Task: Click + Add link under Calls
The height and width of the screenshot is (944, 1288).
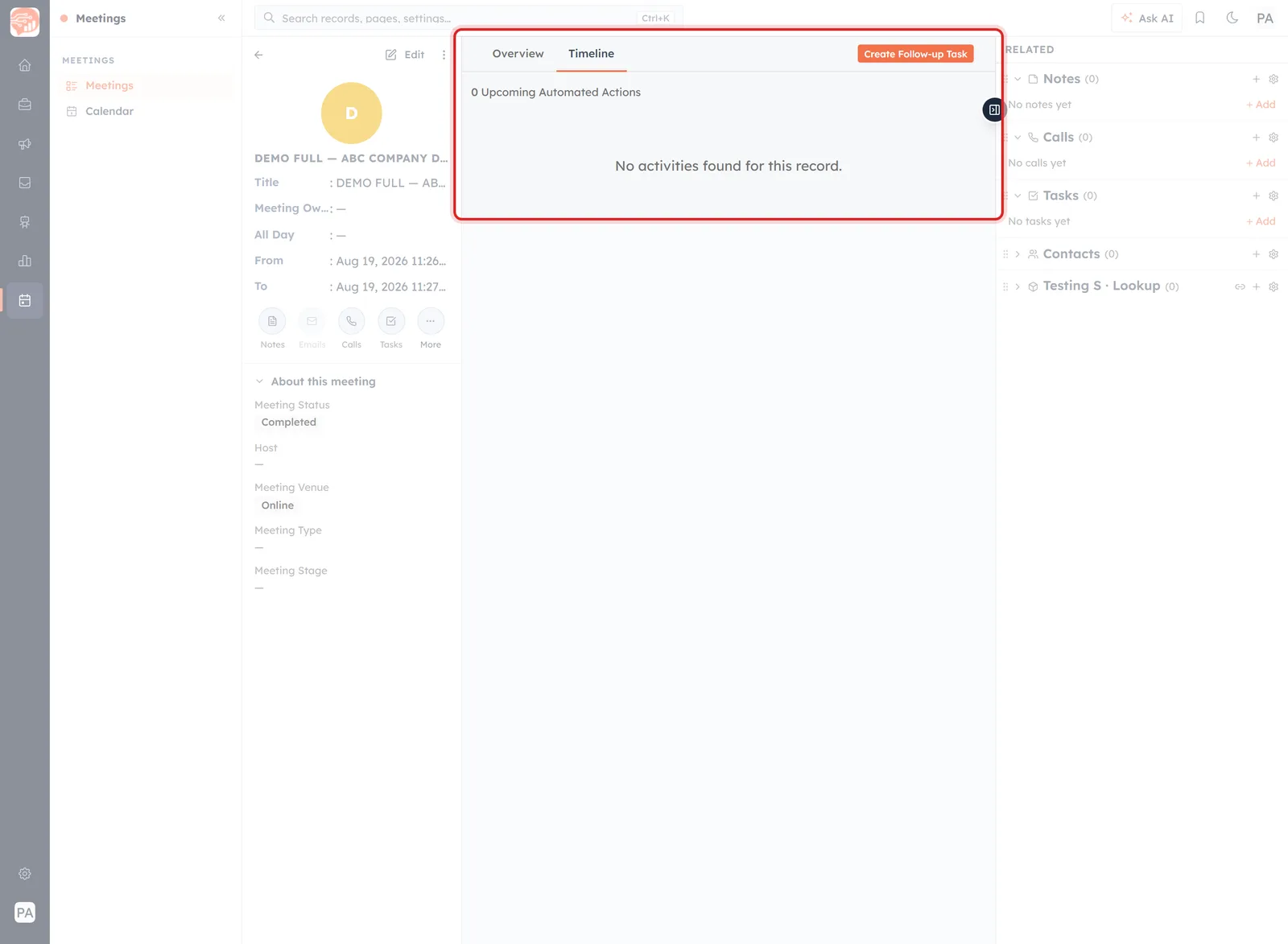Action: pyautogui.click(x=1261, y=163)
